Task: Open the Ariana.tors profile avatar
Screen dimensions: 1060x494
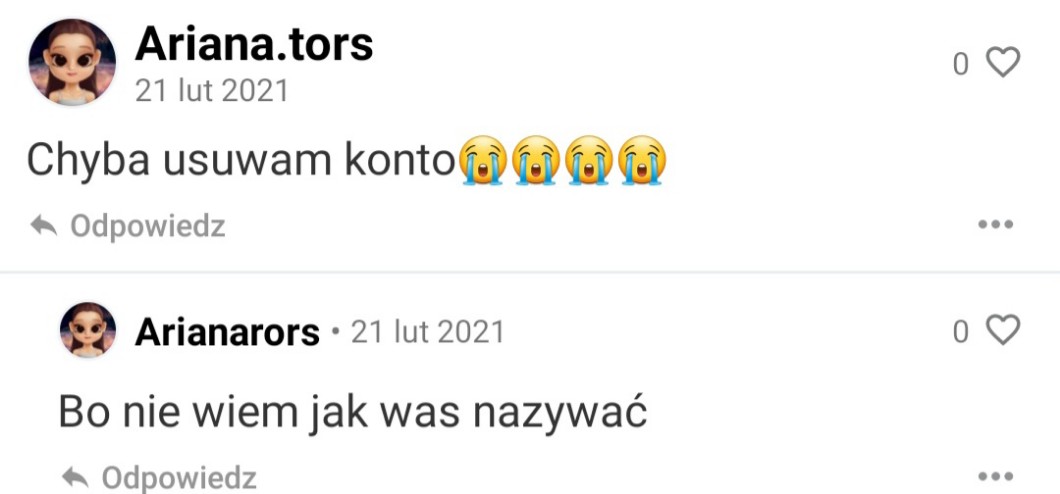Action: [x=72, y=62]
